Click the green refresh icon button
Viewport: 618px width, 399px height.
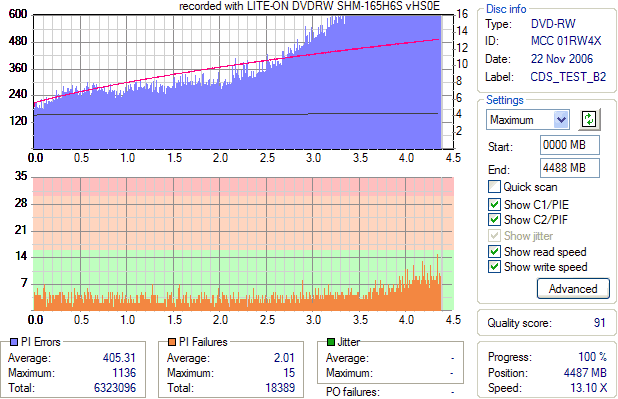pos(589,119)
